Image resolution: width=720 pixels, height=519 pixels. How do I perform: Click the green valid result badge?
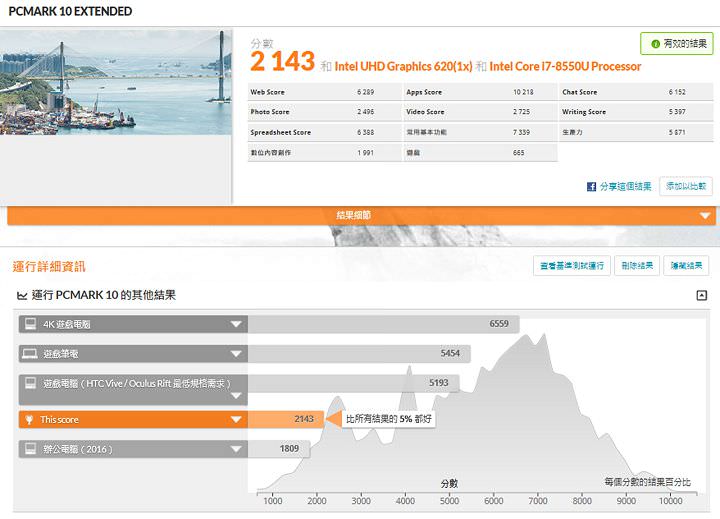point(677,44)
